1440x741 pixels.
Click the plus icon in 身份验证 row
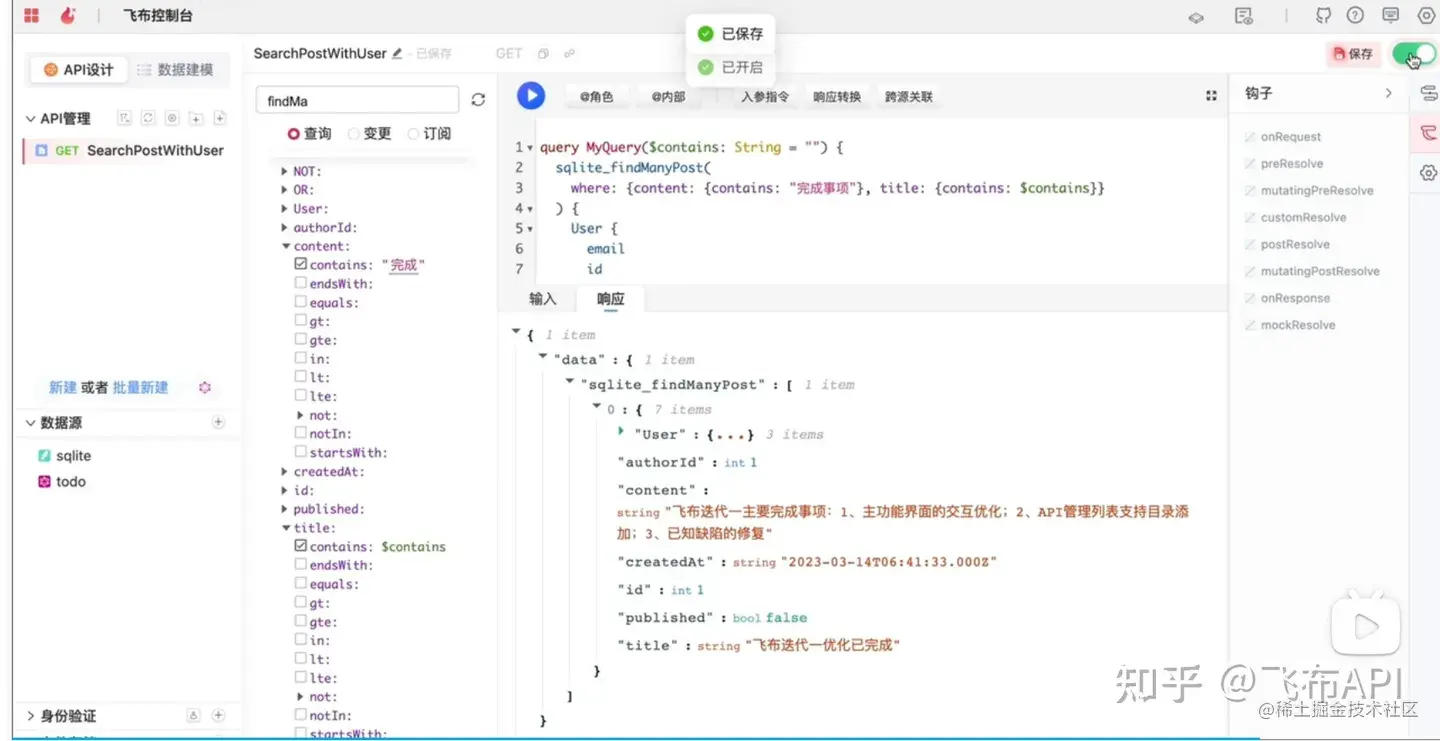tap(218, 715)
